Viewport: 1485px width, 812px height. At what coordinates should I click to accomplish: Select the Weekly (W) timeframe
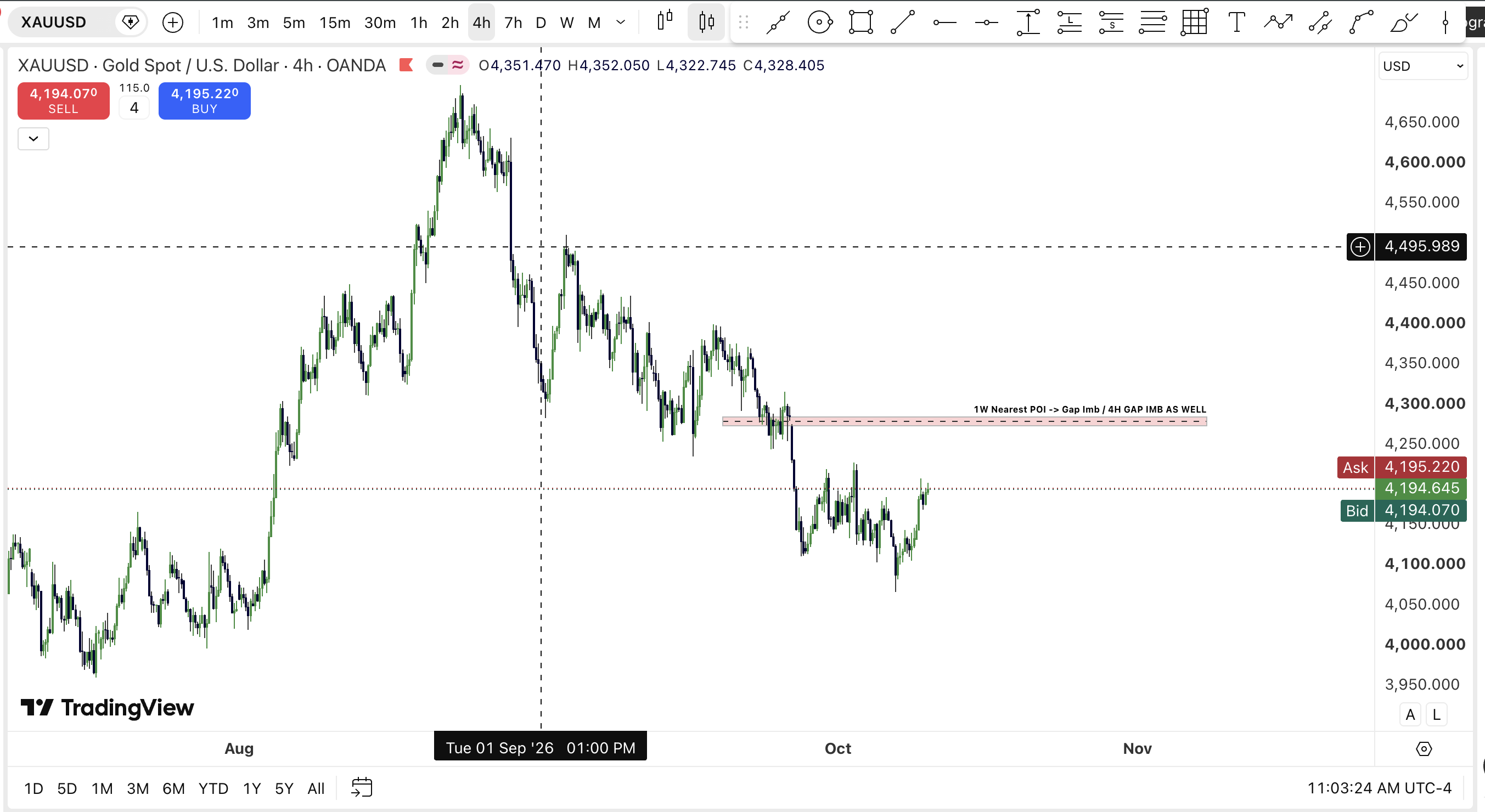pyautogui.click(x=567, y=22)
